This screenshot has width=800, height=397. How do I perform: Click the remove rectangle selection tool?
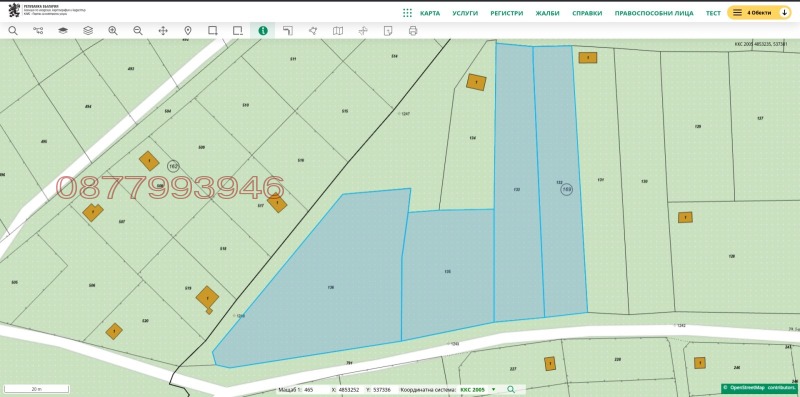[238, 31]
